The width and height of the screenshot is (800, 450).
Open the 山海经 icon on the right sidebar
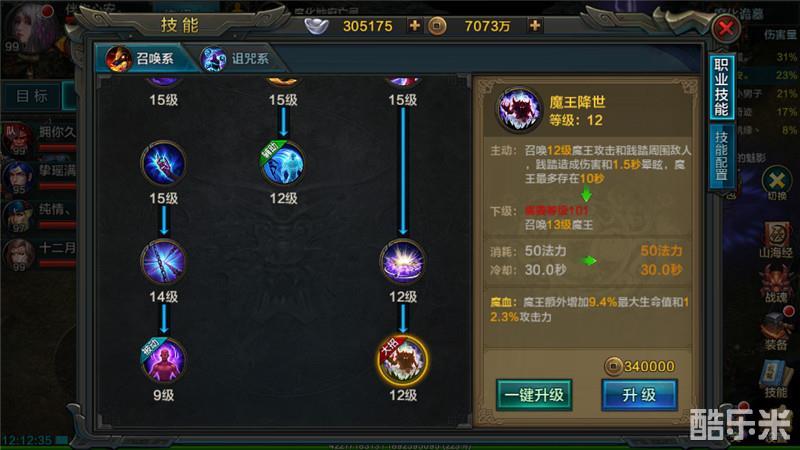coord(776,239)
